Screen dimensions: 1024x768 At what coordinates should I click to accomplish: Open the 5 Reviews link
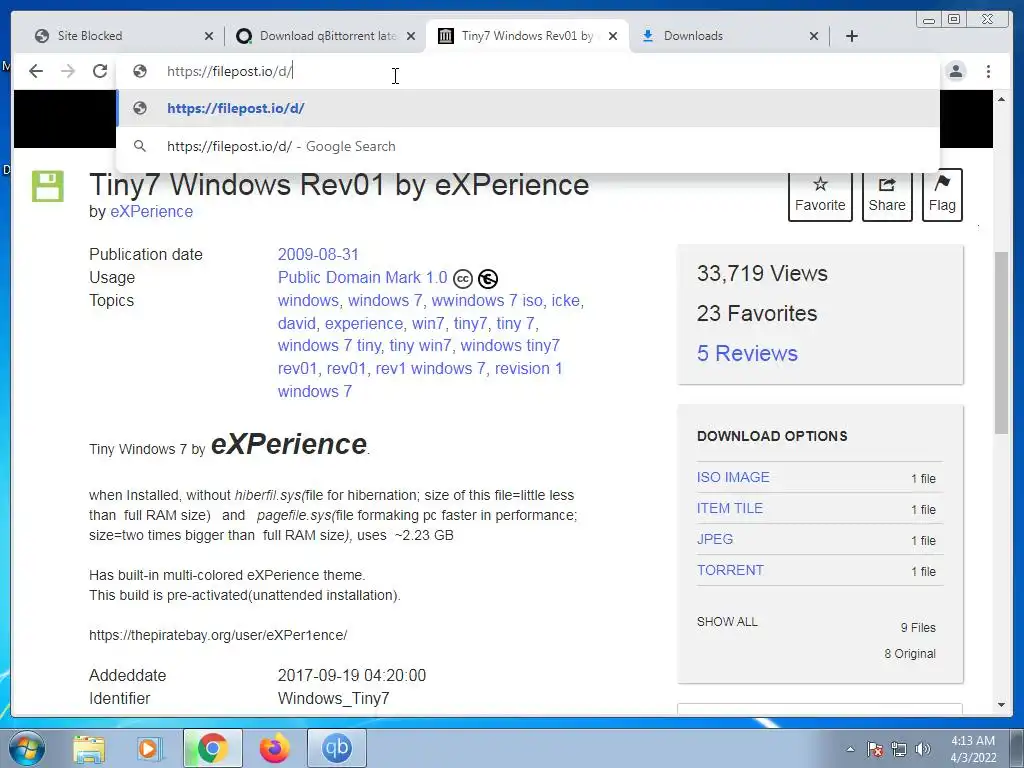click(747, 353)
